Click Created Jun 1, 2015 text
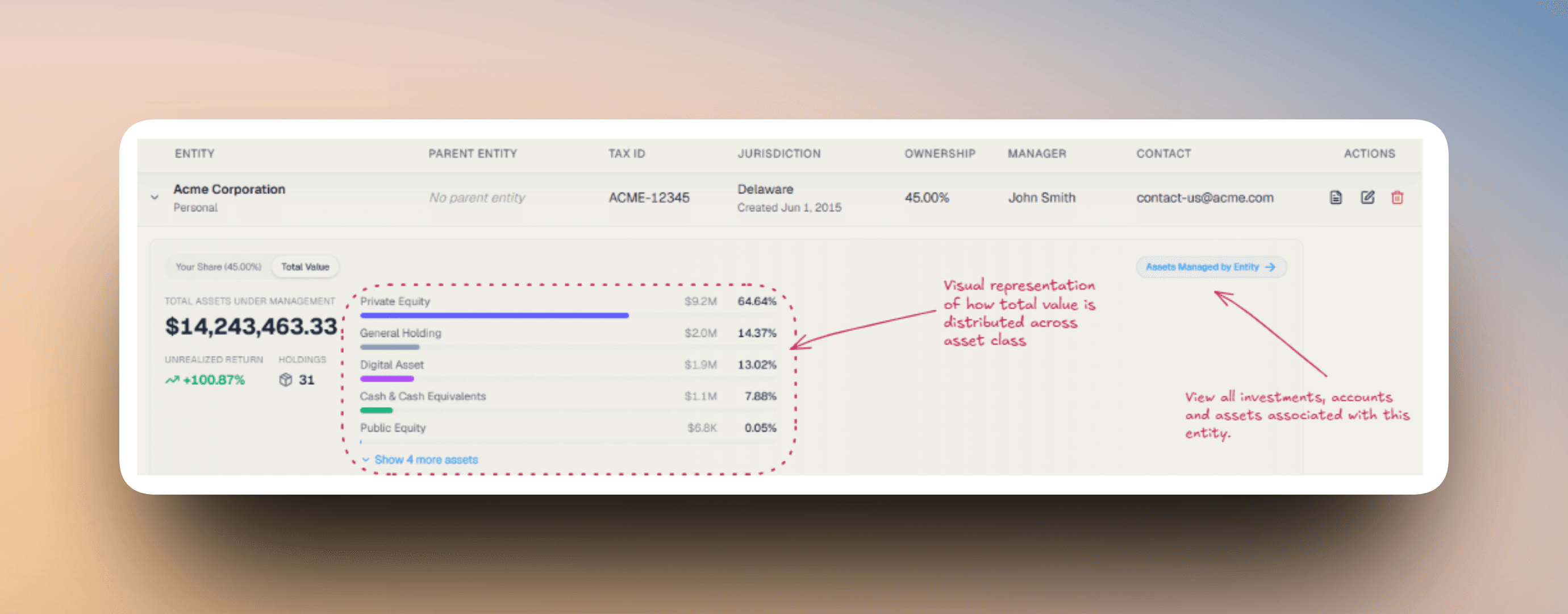Viewport: 1568px width, 614px height. (x=789, y=208)
